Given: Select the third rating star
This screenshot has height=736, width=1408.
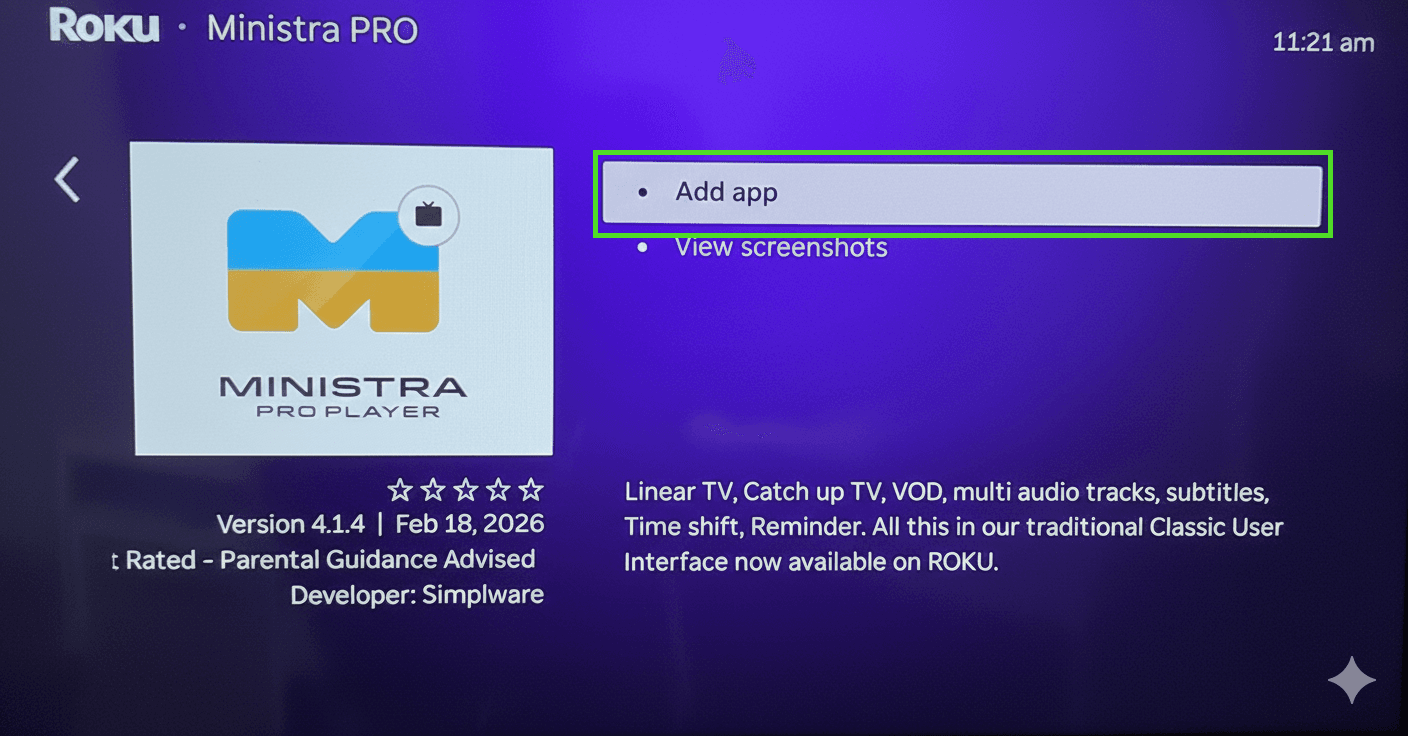Looking at the screenshot, I should (466, 490).
